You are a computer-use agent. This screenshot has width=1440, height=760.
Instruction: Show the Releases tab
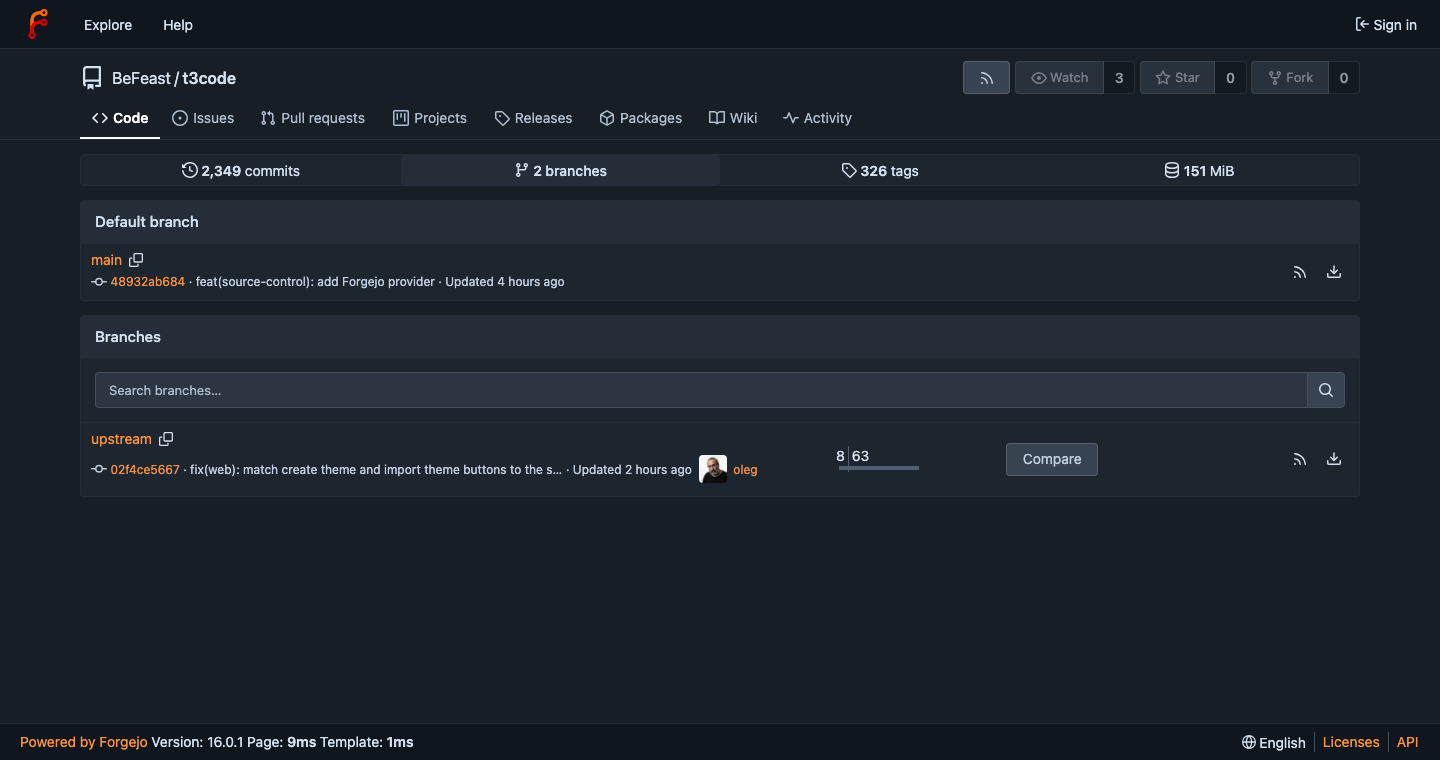[533, 118]
